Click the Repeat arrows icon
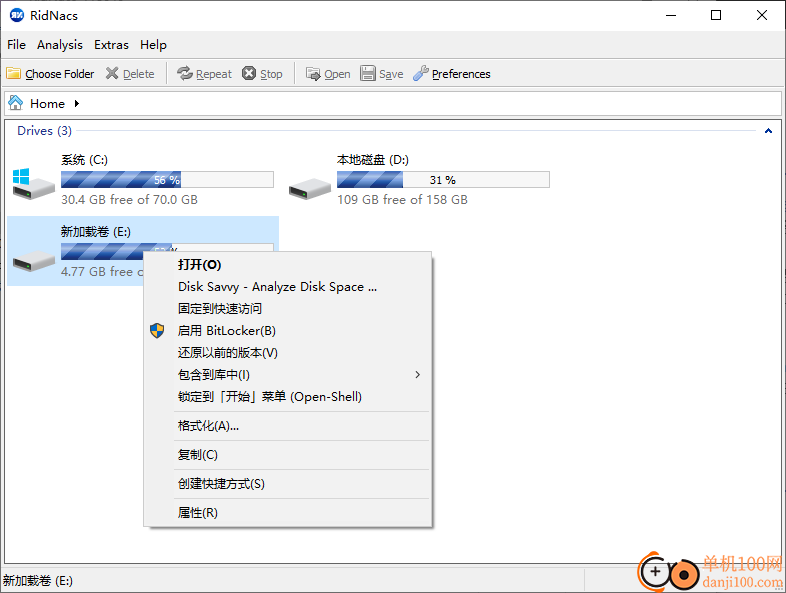This screenshot has height=593, width=786. (x=185, y=74)
